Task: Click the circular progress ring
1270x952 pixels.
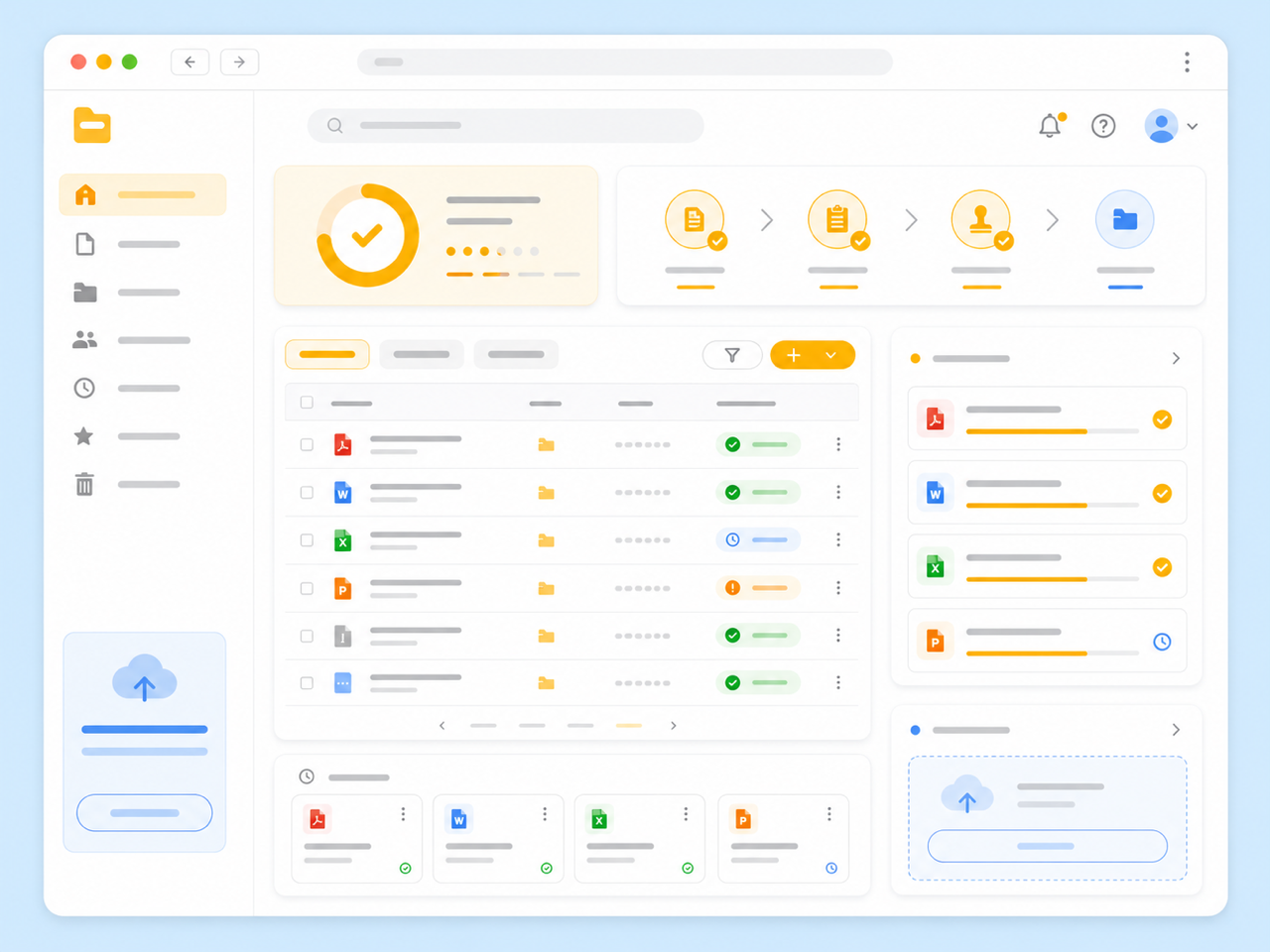Action: 367,235
